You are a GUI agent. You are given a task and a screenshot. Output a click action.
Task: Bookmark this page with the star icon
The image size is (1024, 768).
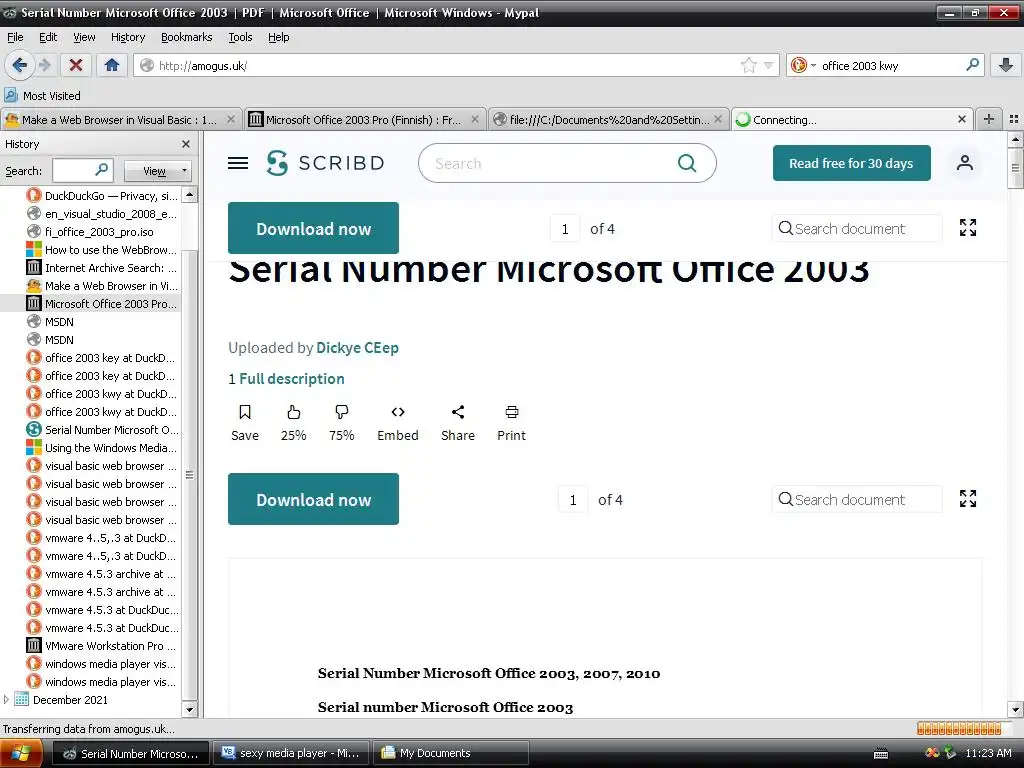pos(748,65)
